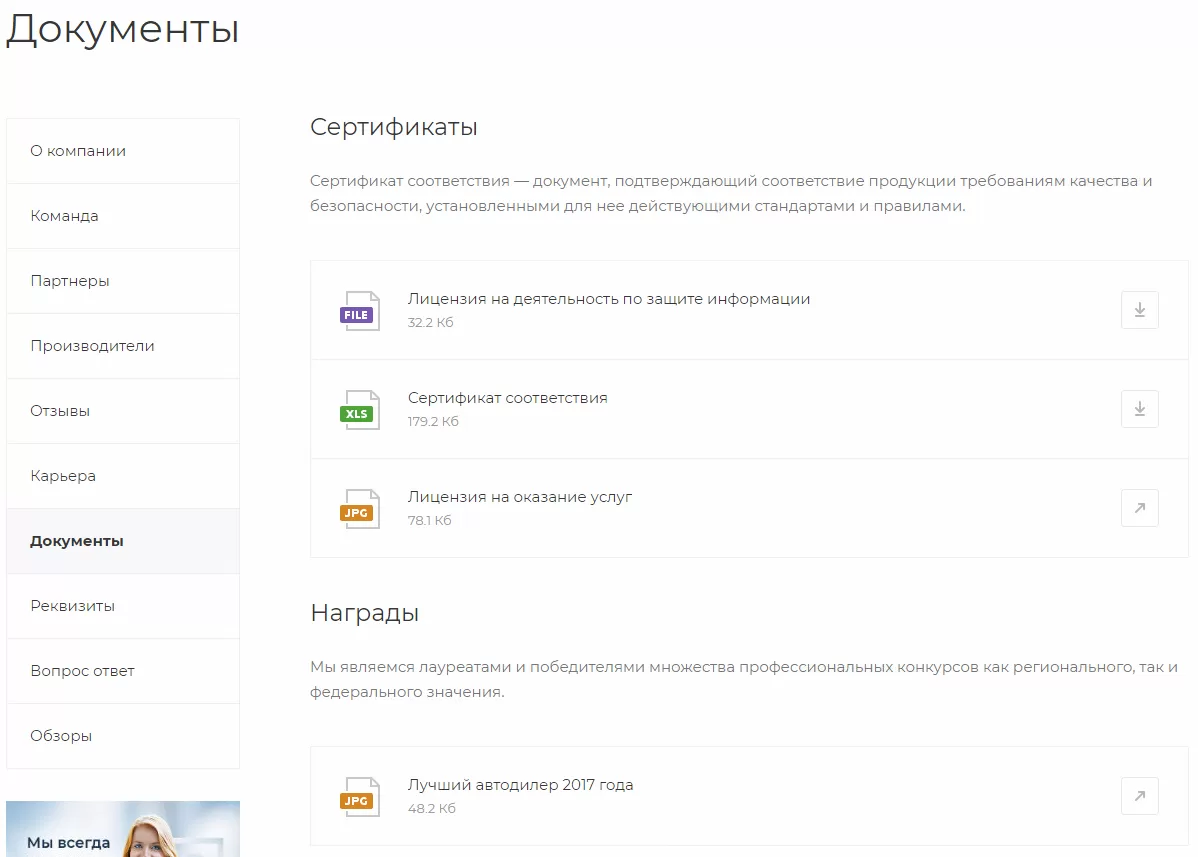The width and height of the screenshot is (1198, 857).
Task: Select Партнеры in the side menu
Action: click(x=123, y=281)
